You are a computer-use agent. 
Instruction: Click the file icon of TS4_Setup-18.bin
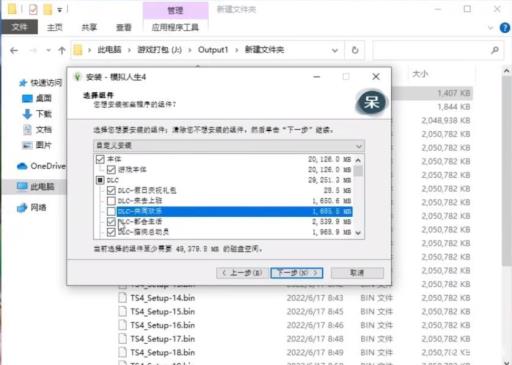123,352
